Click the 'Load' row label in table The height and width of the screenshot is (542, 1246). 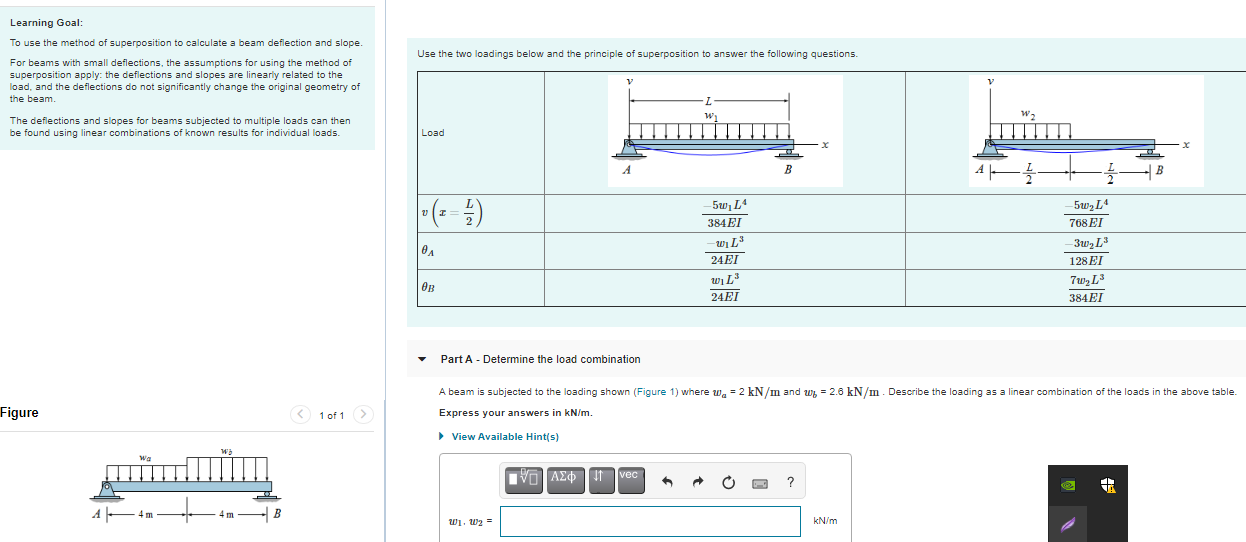tap(433, 133)
